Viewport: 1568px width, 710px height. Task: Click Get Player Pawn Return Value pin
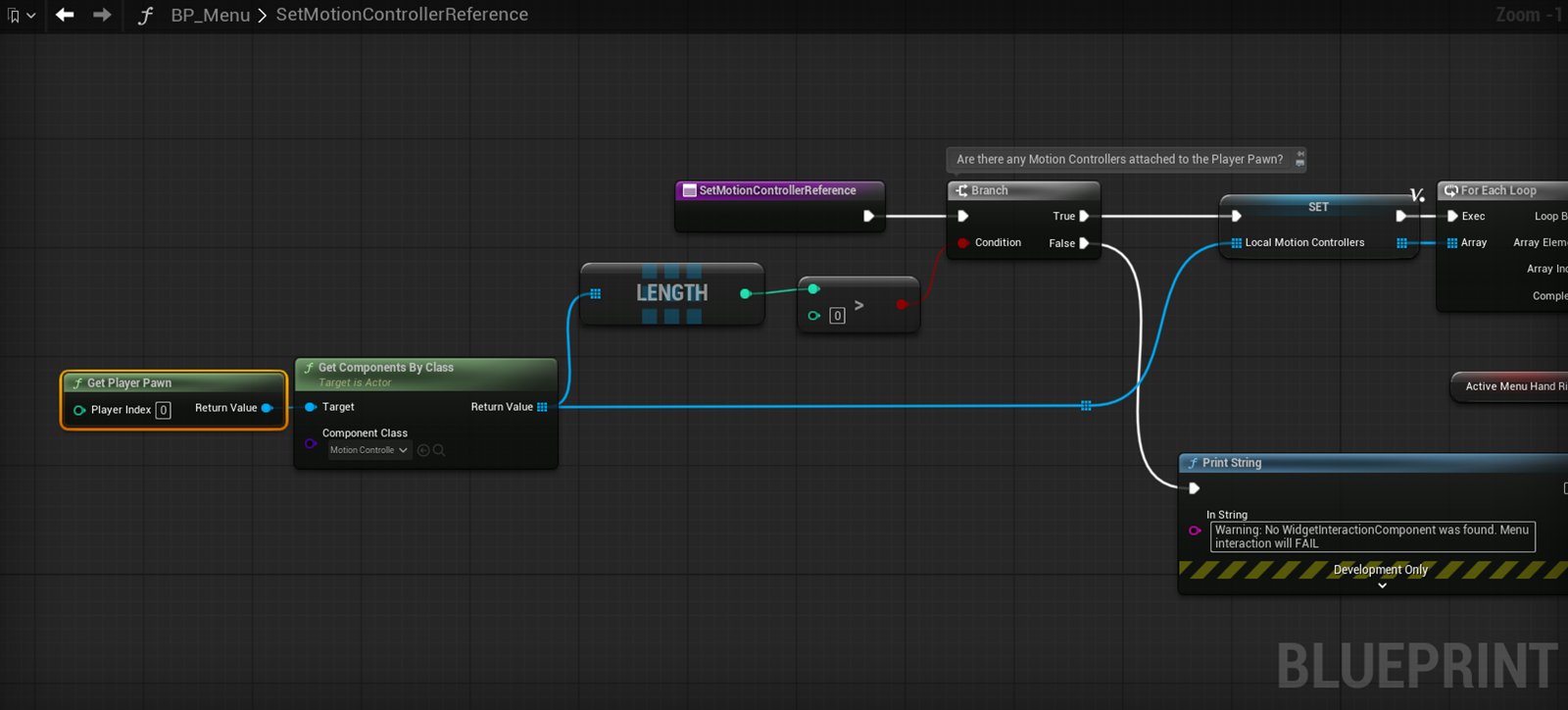click(x=267, y=408)
